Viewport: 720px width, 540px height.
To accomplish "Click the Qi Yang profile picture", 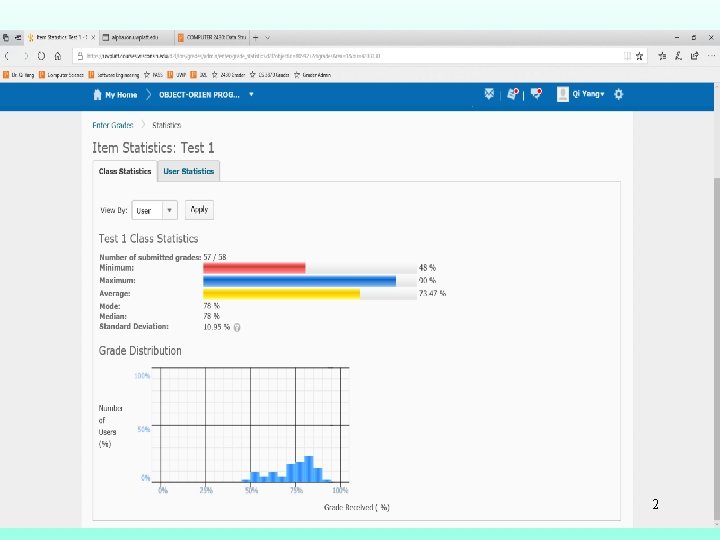I will point(562,94).
